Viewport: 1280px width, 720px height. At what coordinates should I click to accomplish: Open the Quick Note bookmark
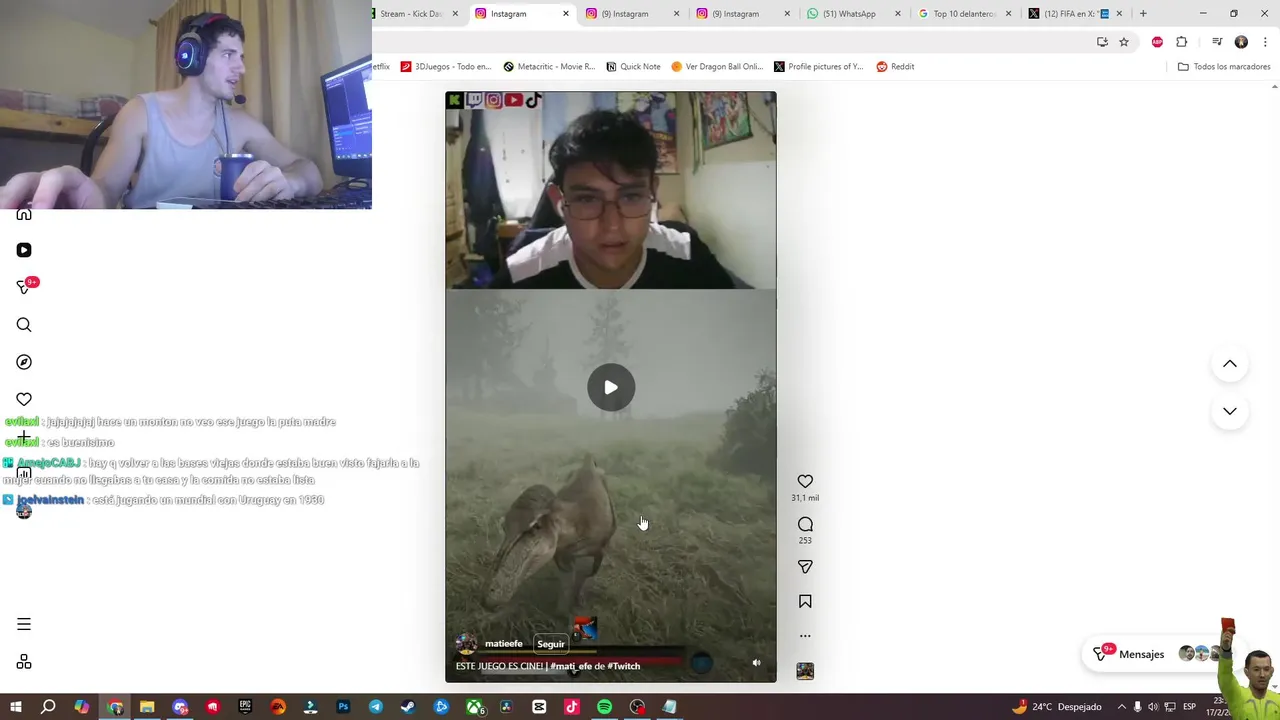[633, 67]
